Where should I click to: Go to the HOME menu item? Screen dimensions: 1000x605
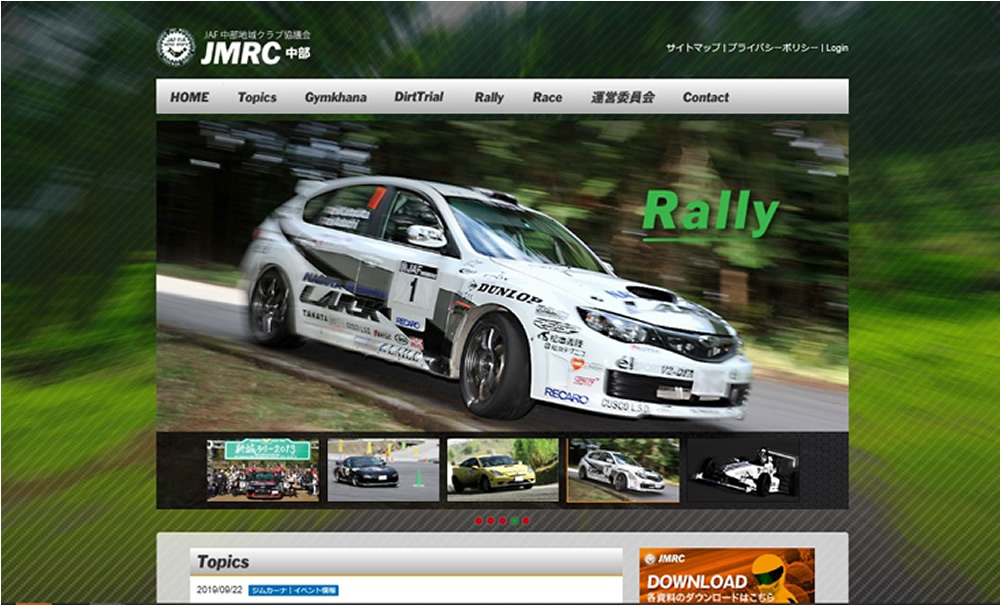point(189,97)
